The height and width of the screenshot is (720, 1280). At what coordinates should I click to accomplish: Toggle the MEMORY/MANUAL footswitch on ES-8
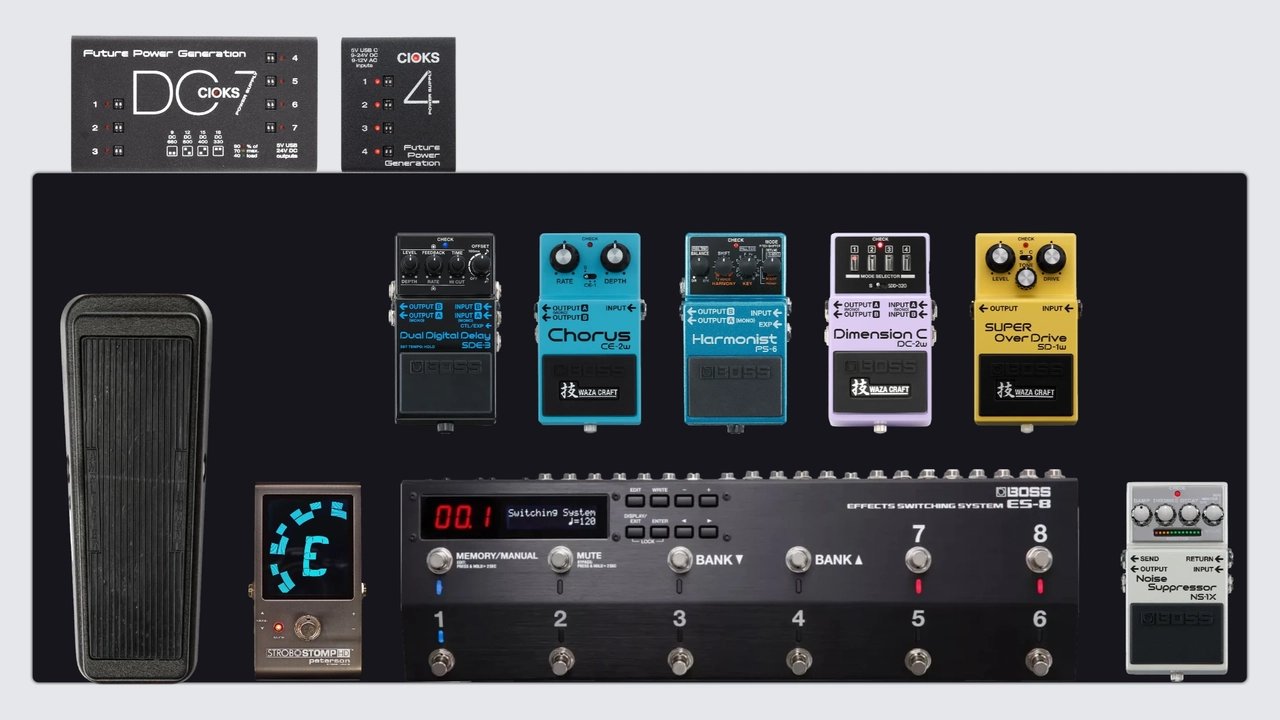point(439,560)
